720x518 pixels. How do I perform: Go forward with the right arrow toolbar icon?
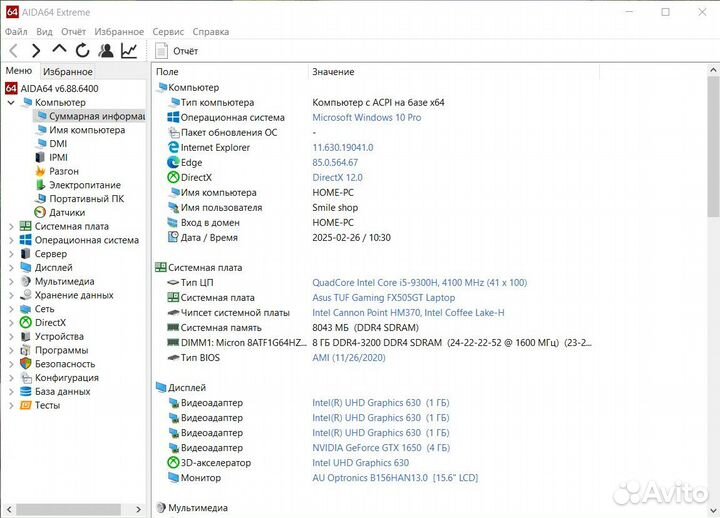pyautogui.click(x=36, y=51)
